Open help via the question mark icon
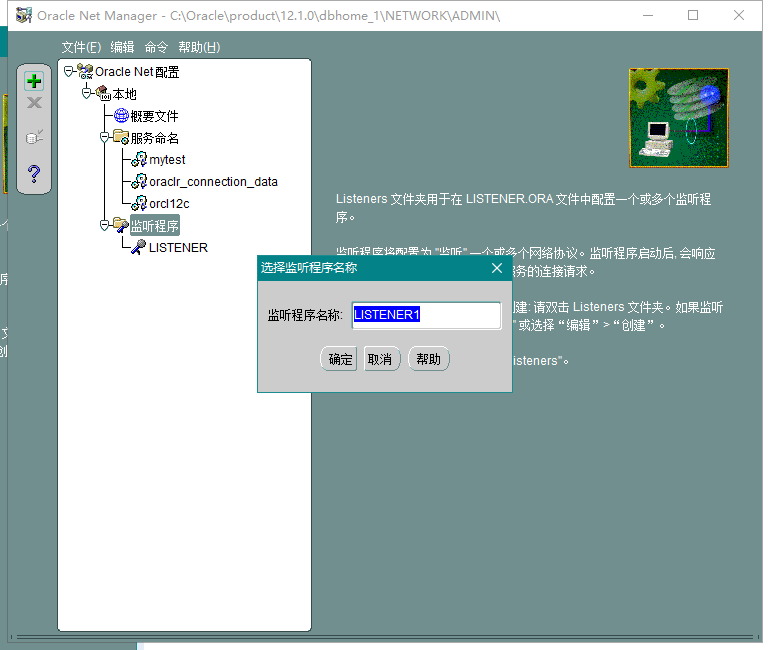 (34, 173)
